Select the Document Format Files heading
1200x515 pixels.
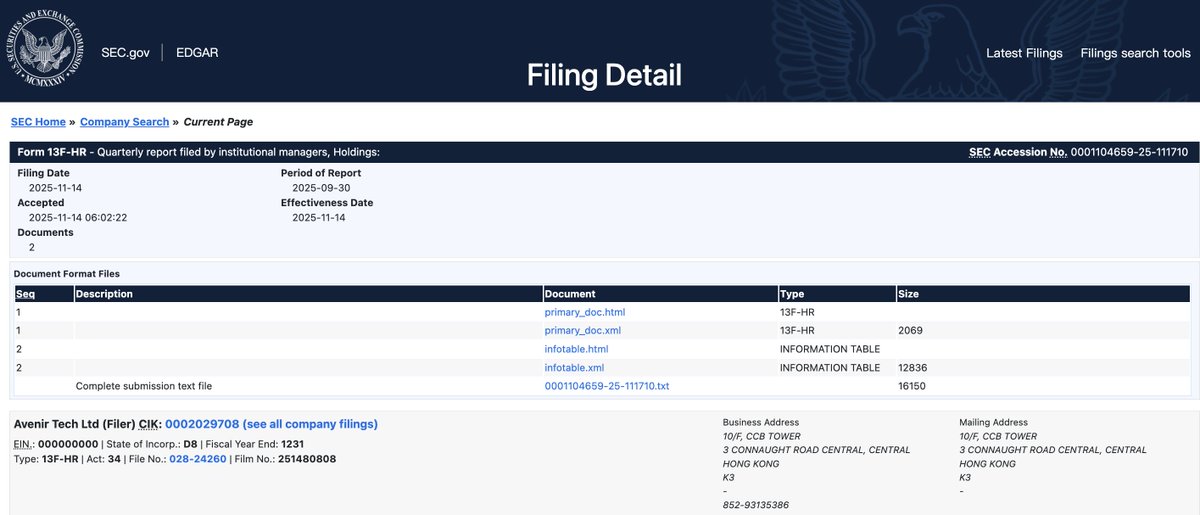[x=66, y=273]
